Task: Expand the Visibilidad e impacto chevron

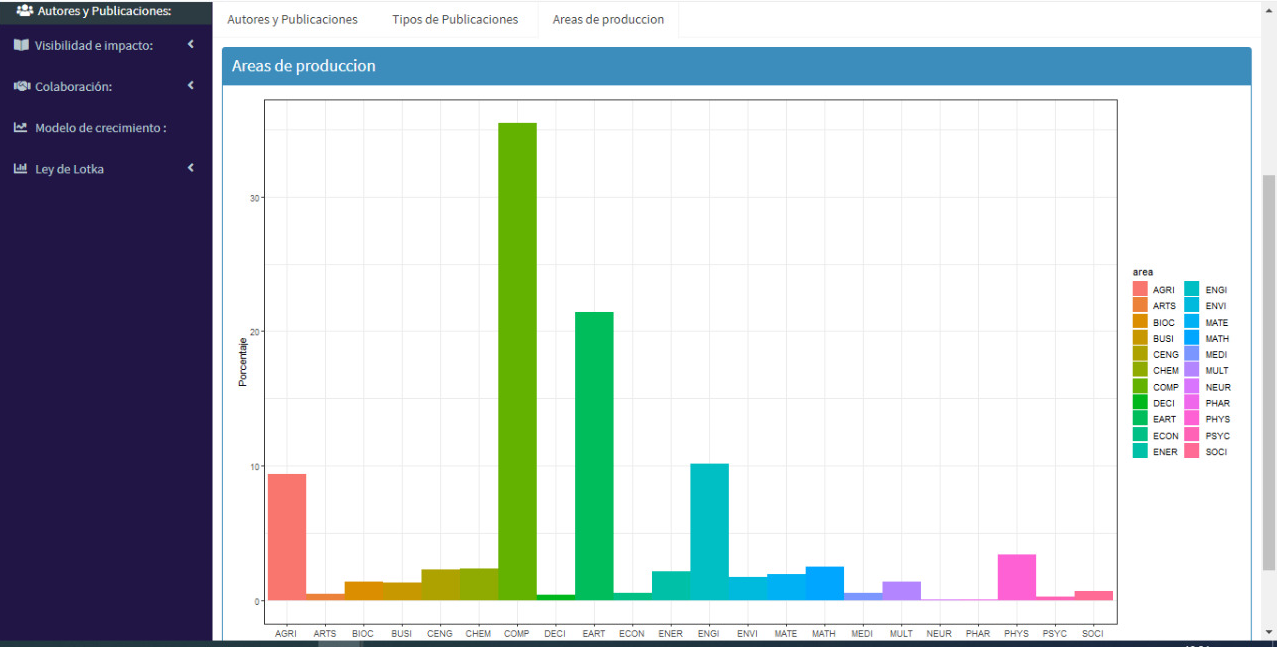Action: tap(190, 44)
